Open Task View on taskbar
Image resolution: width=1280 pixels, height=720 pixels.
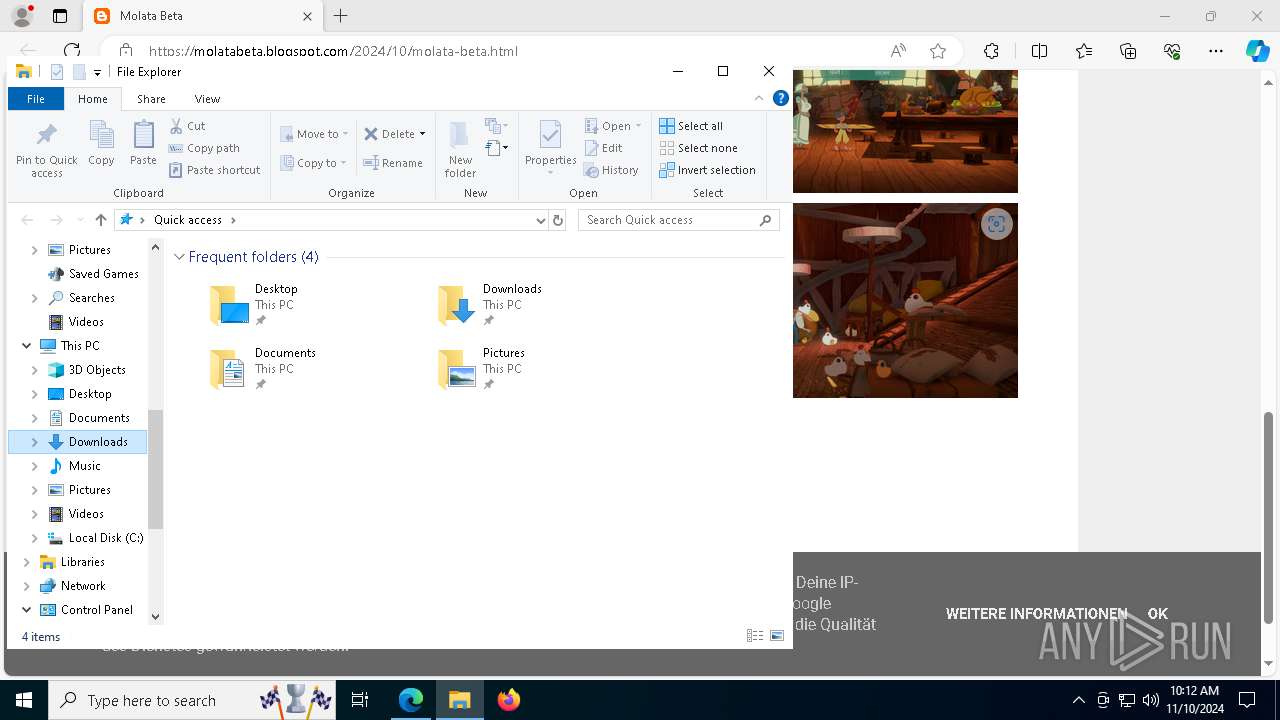coord(360,700)
